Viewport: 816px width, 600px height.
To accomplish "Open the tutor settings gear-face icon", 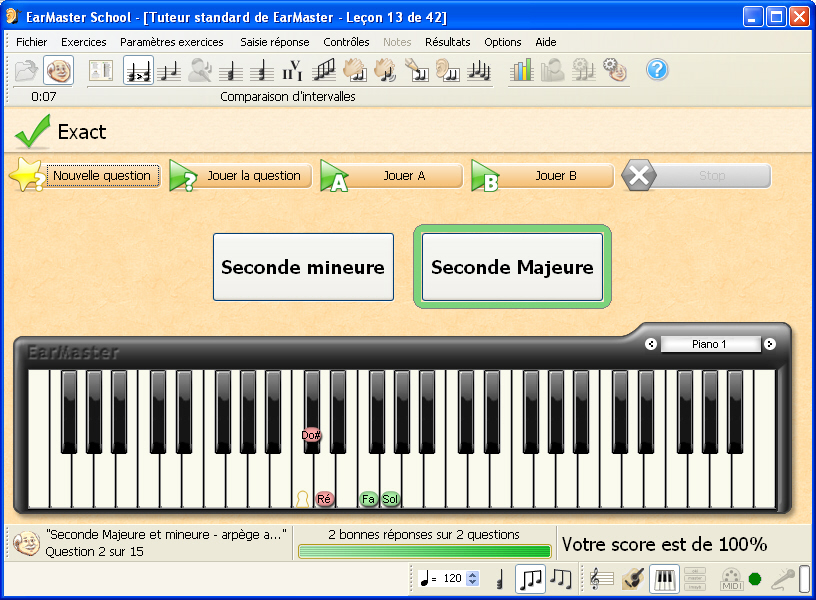I will [x=615, y=70].
